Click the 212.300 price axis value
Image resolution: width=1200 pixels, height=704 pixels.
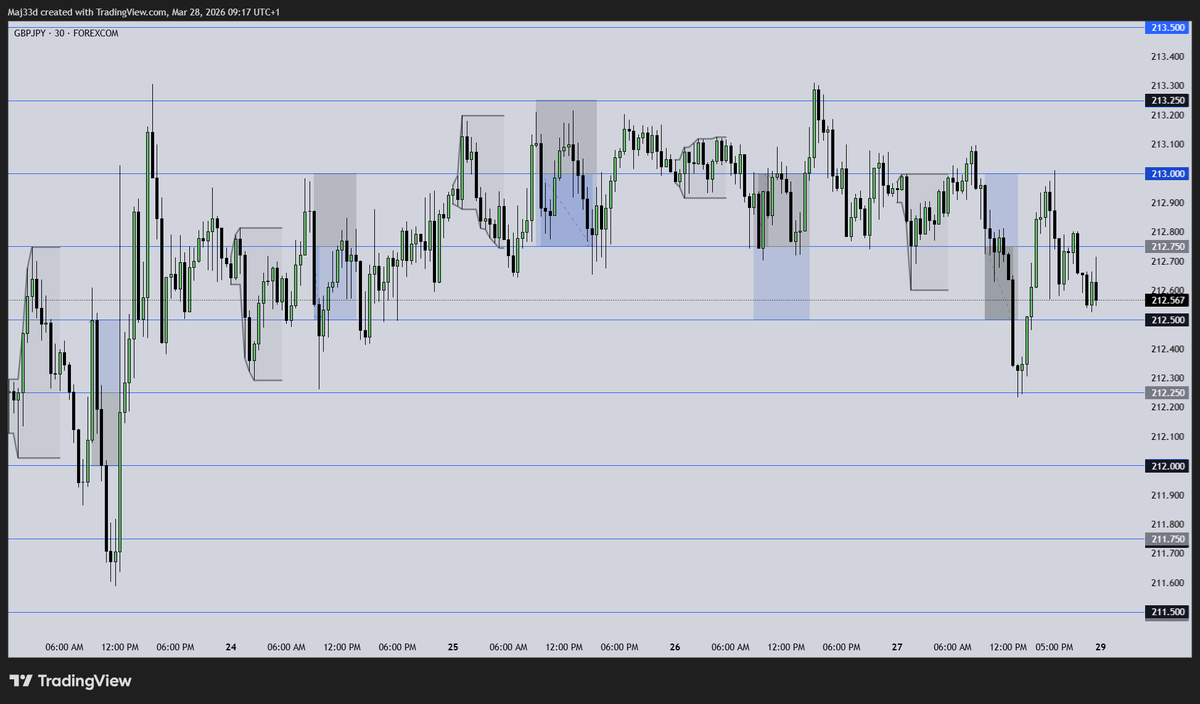1169,378
